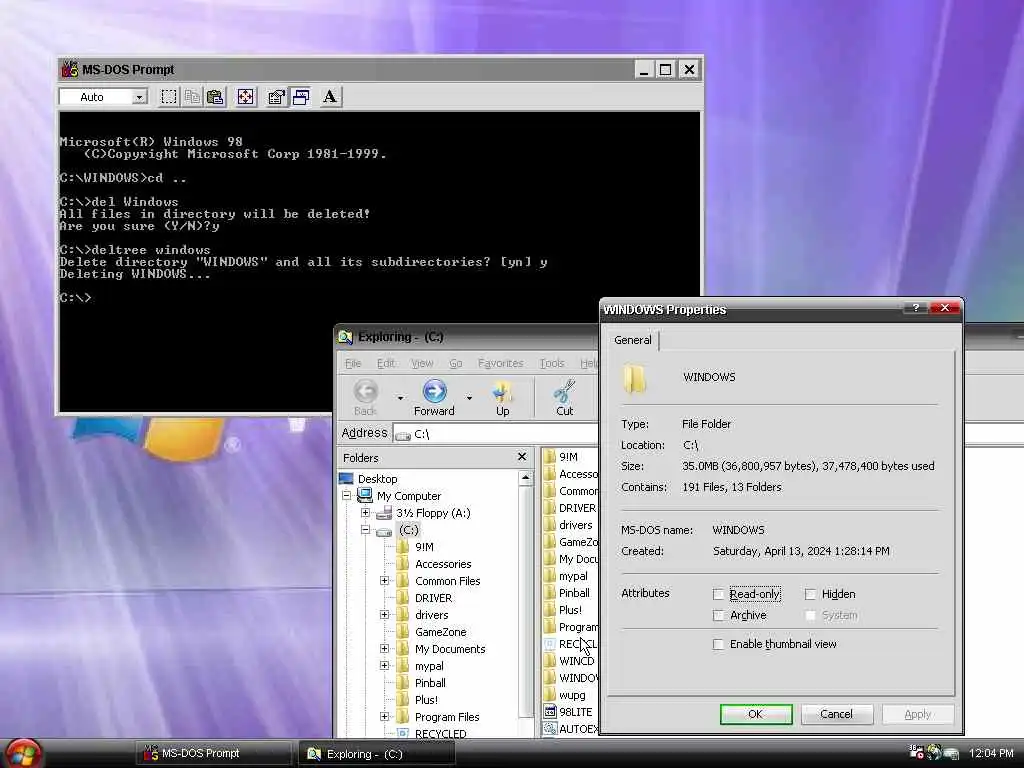Expand the Common Files folder node
The image size is (1024, 768).
pos(385,581)
